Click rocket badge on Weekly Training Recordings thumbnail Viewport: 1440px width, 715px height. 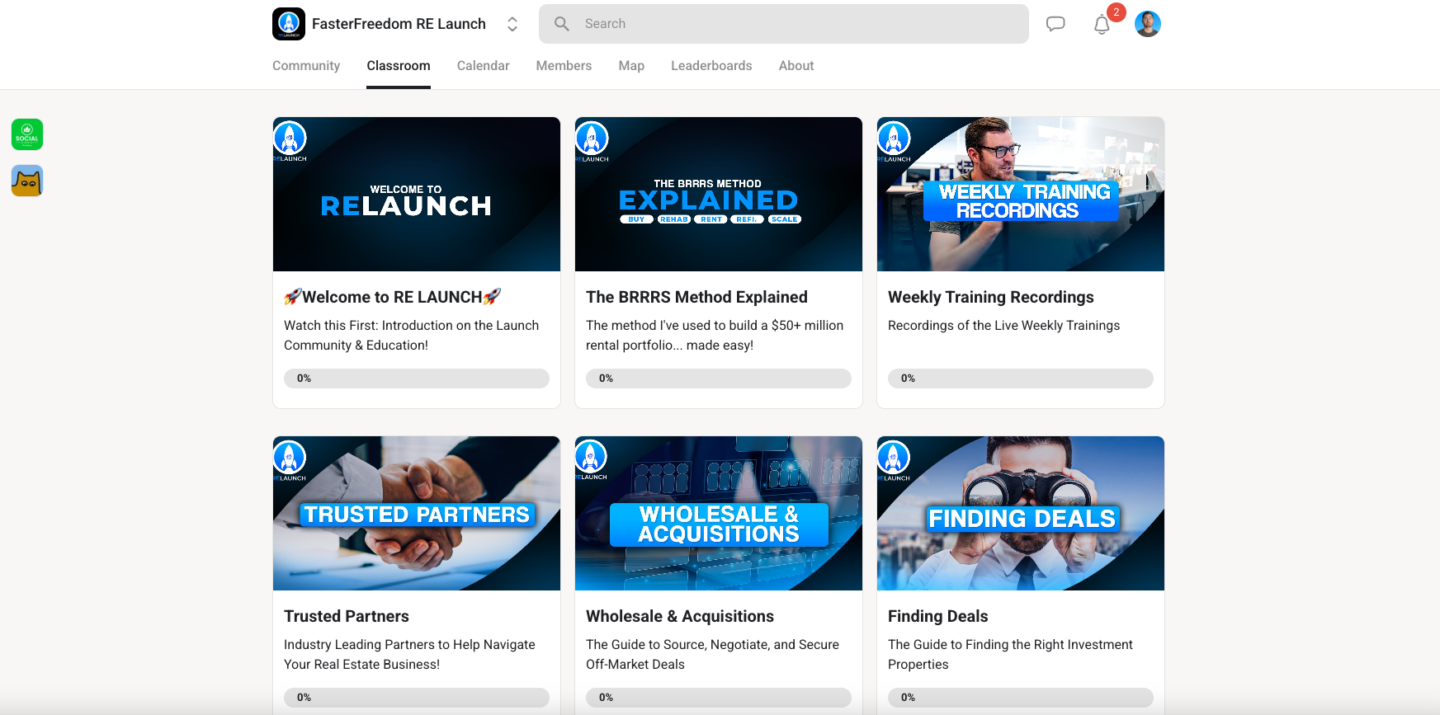tap(893, 139)
